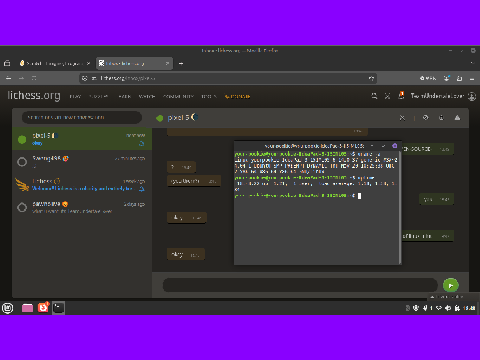Click the Firefox icon in taskbar
Screen dimensions: 480x360
coord(43,307)
